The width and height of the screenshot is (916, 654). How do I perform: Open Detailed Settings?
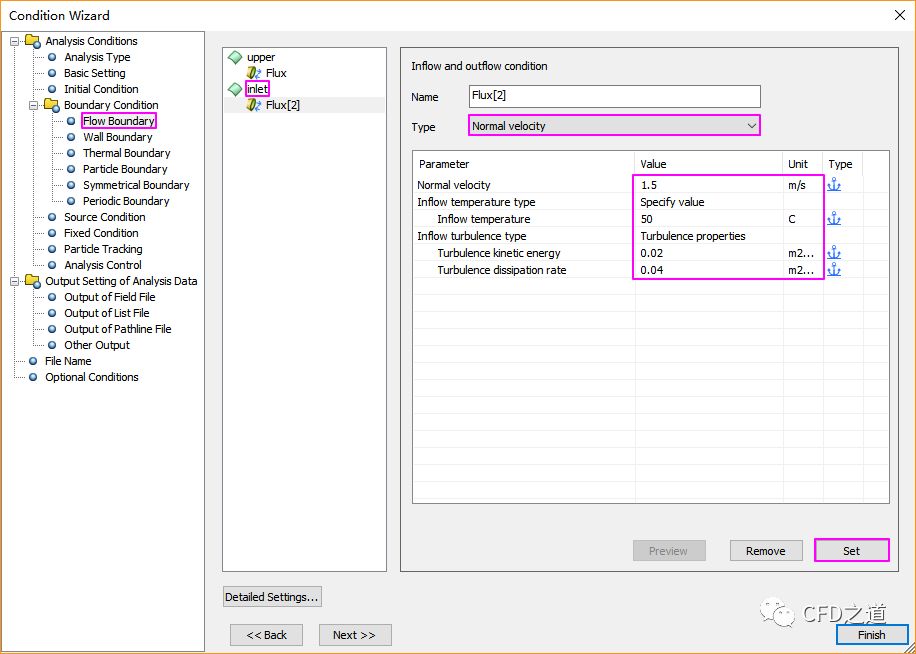(x=272, y=597)
